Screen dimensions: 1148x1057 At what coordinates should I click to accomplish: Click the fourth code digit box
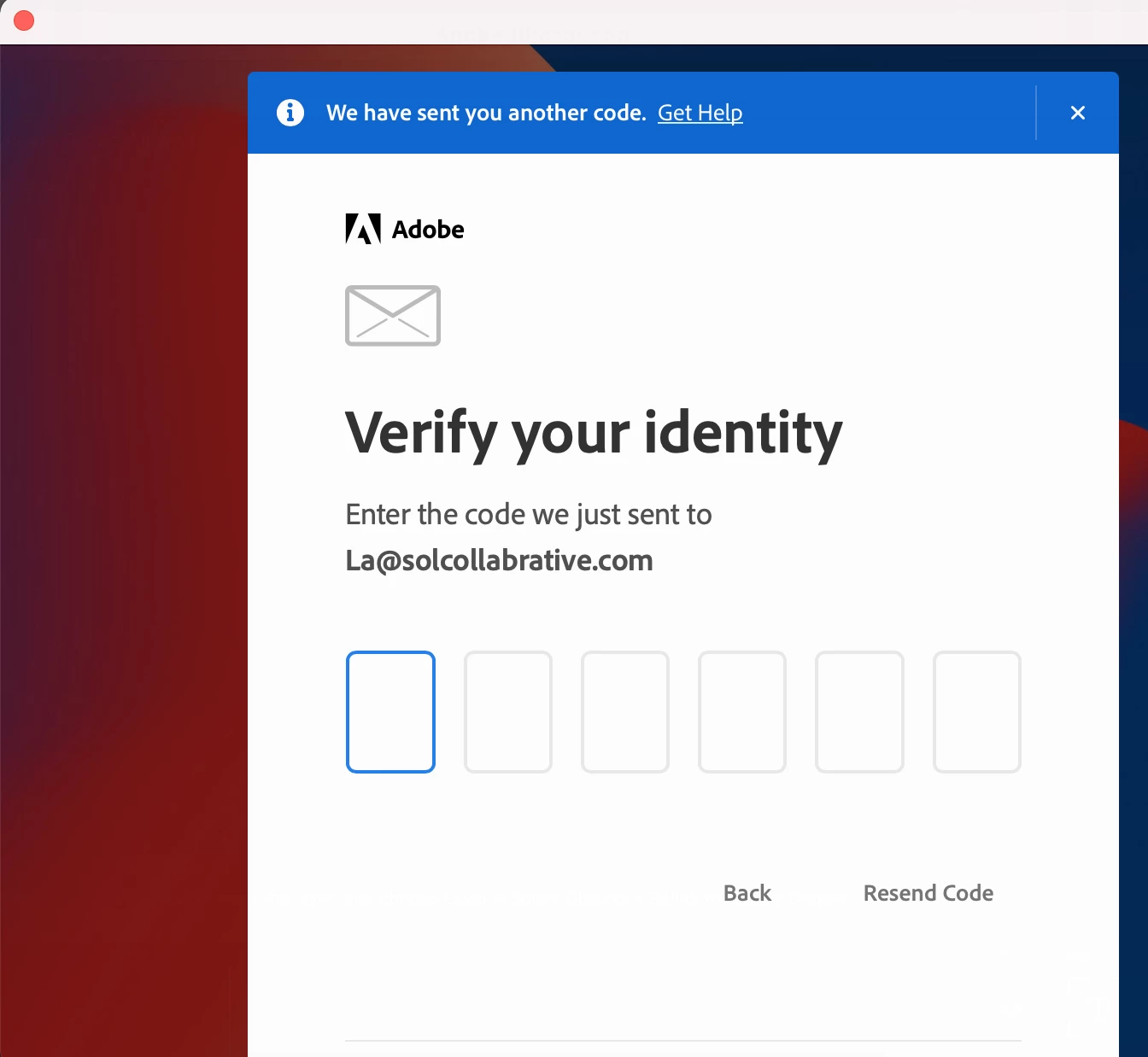coord(742,712)
